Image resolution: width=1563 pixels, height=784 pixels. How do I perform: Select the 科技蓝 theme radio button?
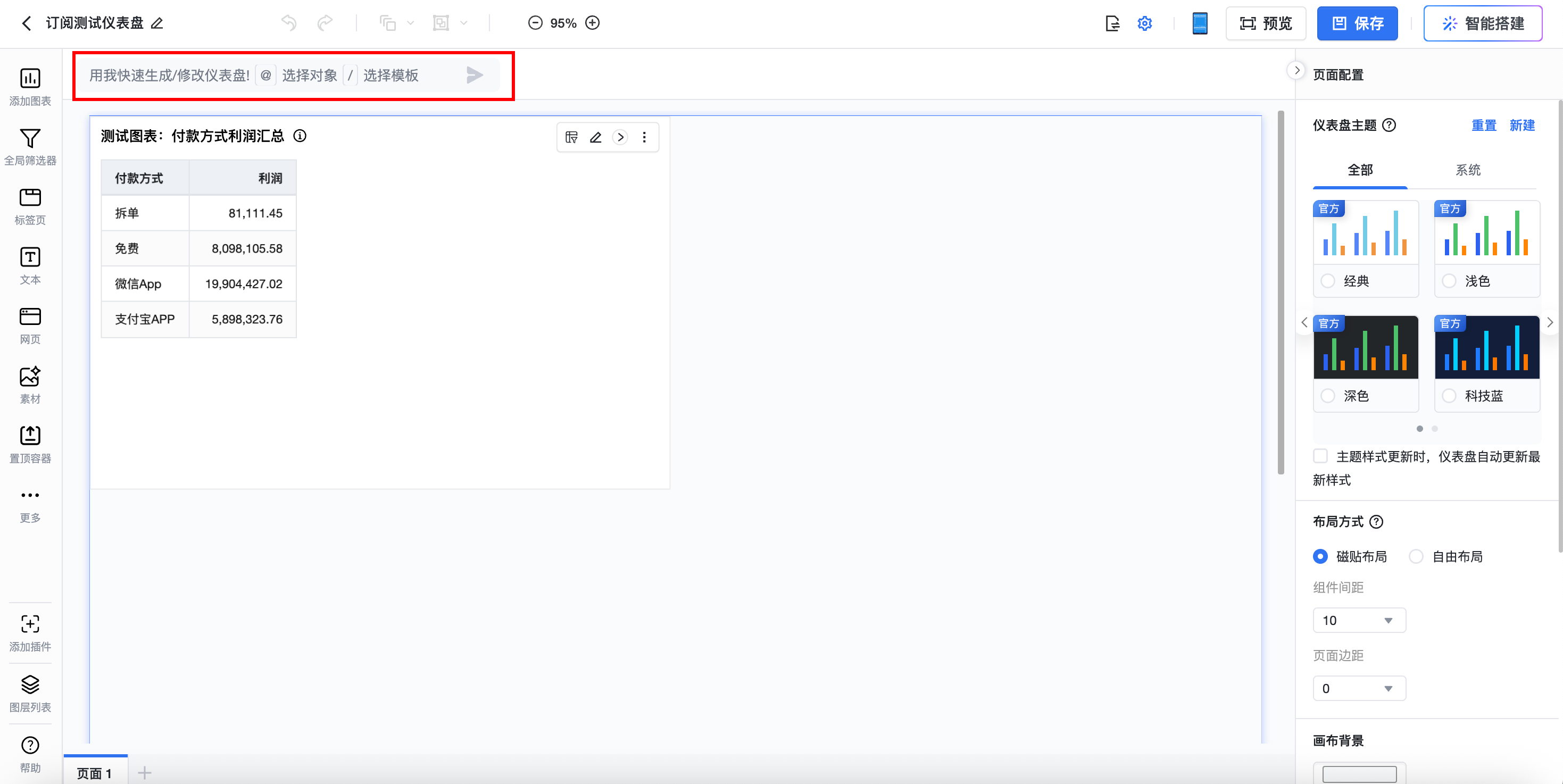(x=1449, y=396)
